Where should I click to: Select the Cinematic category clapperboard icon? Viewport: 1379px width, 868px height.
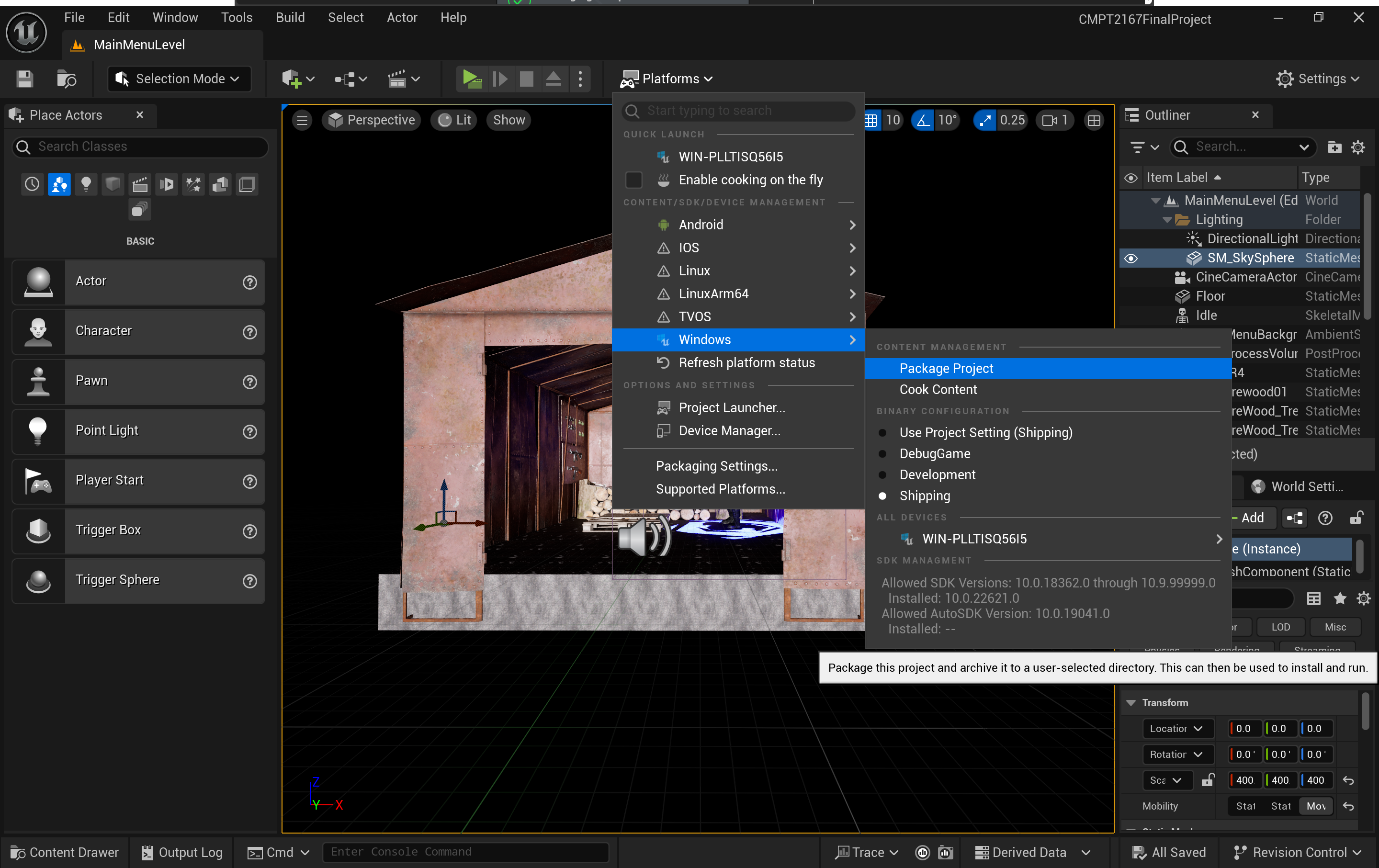140,184
